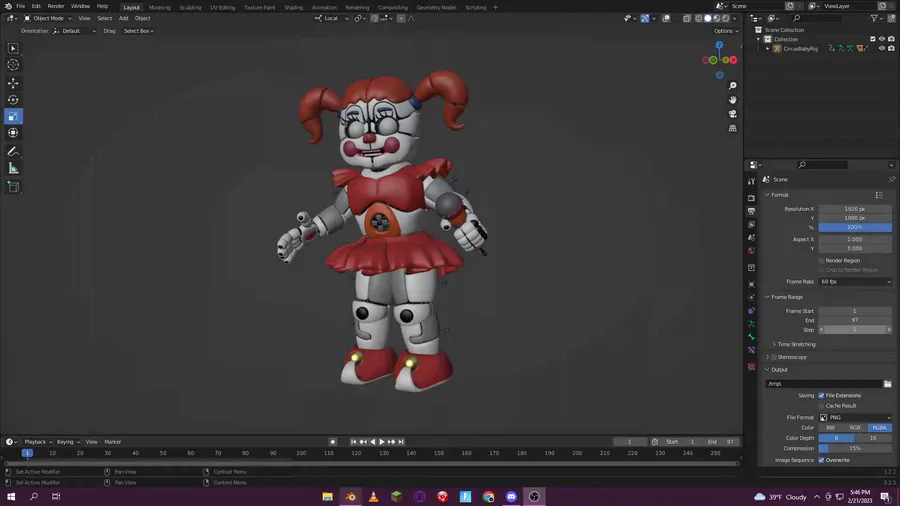Select the Measure tool
The width and height of the screenshot is (900, 506).
[x=13, y=169]
